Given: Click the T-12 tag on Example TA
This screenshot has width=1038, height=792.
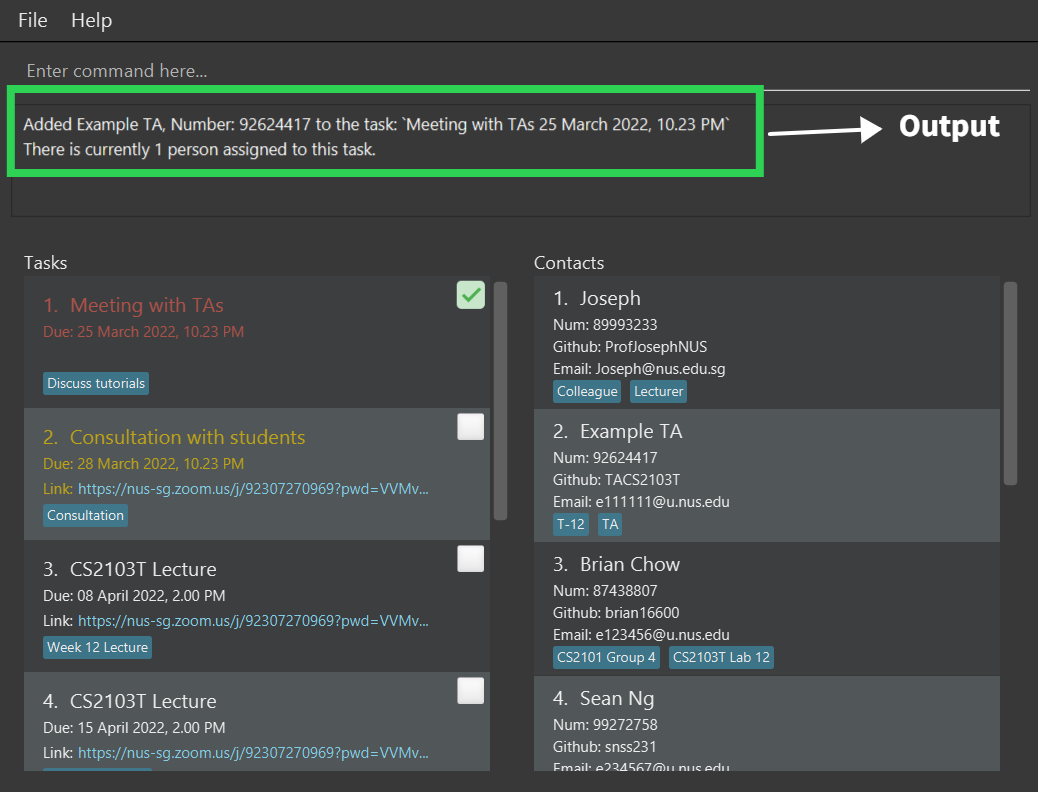Looking at the screenshot, I should [x=571, y=524].
